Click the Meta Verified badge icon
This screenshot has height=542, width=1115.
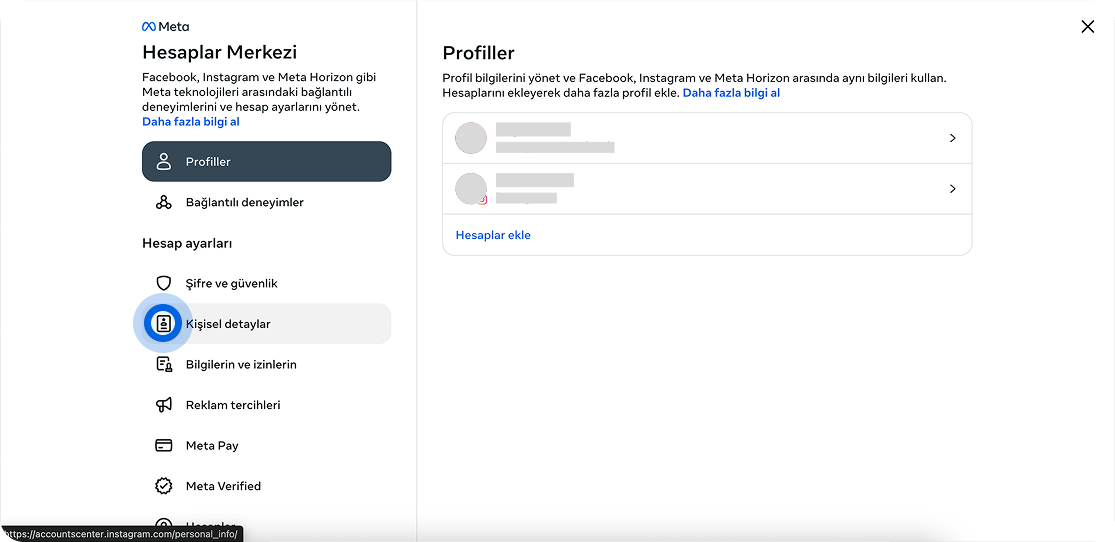click(x=164, y=486)
